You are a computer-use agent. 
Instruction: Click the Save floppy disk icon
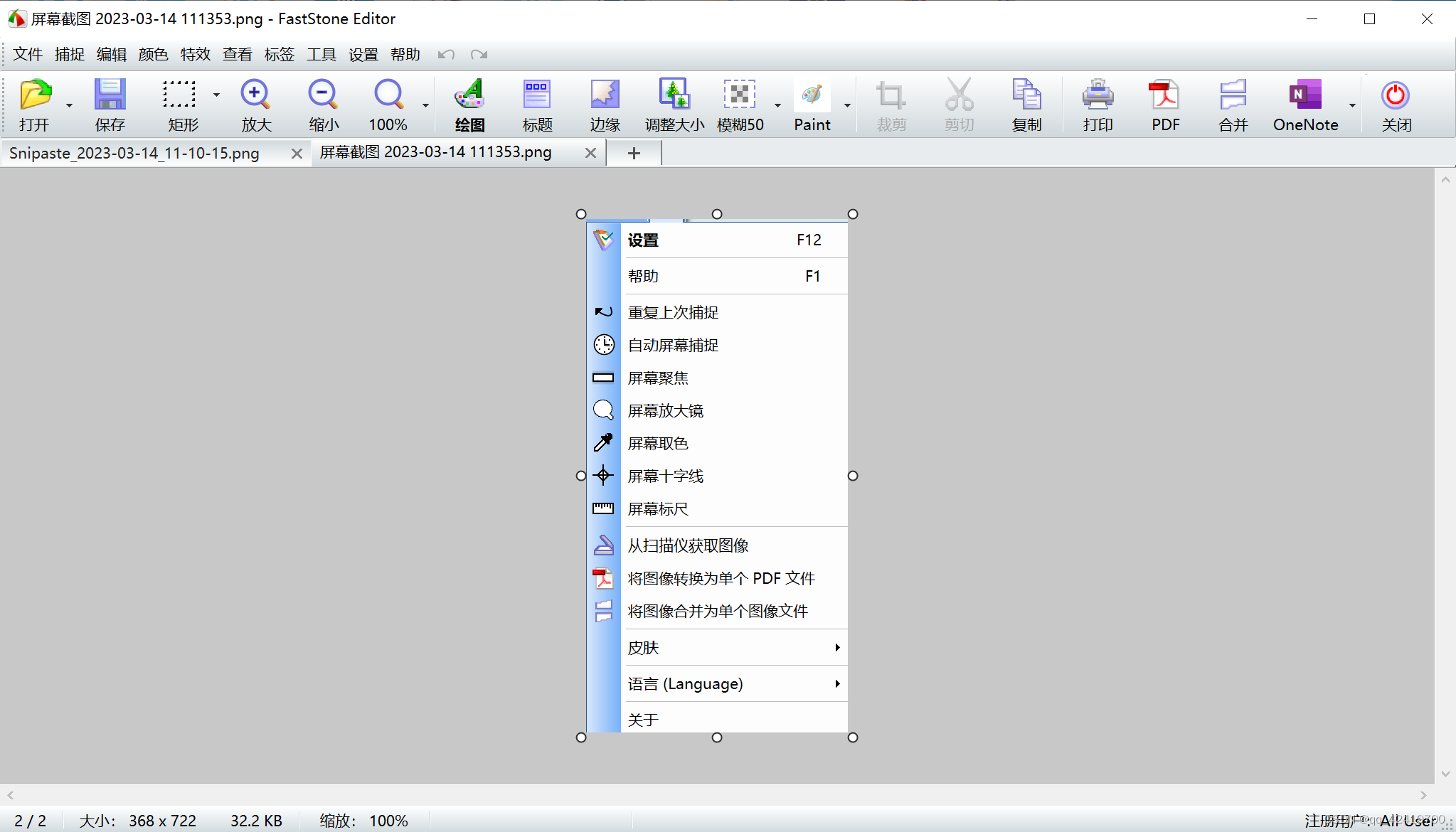(x=110, y=95)
